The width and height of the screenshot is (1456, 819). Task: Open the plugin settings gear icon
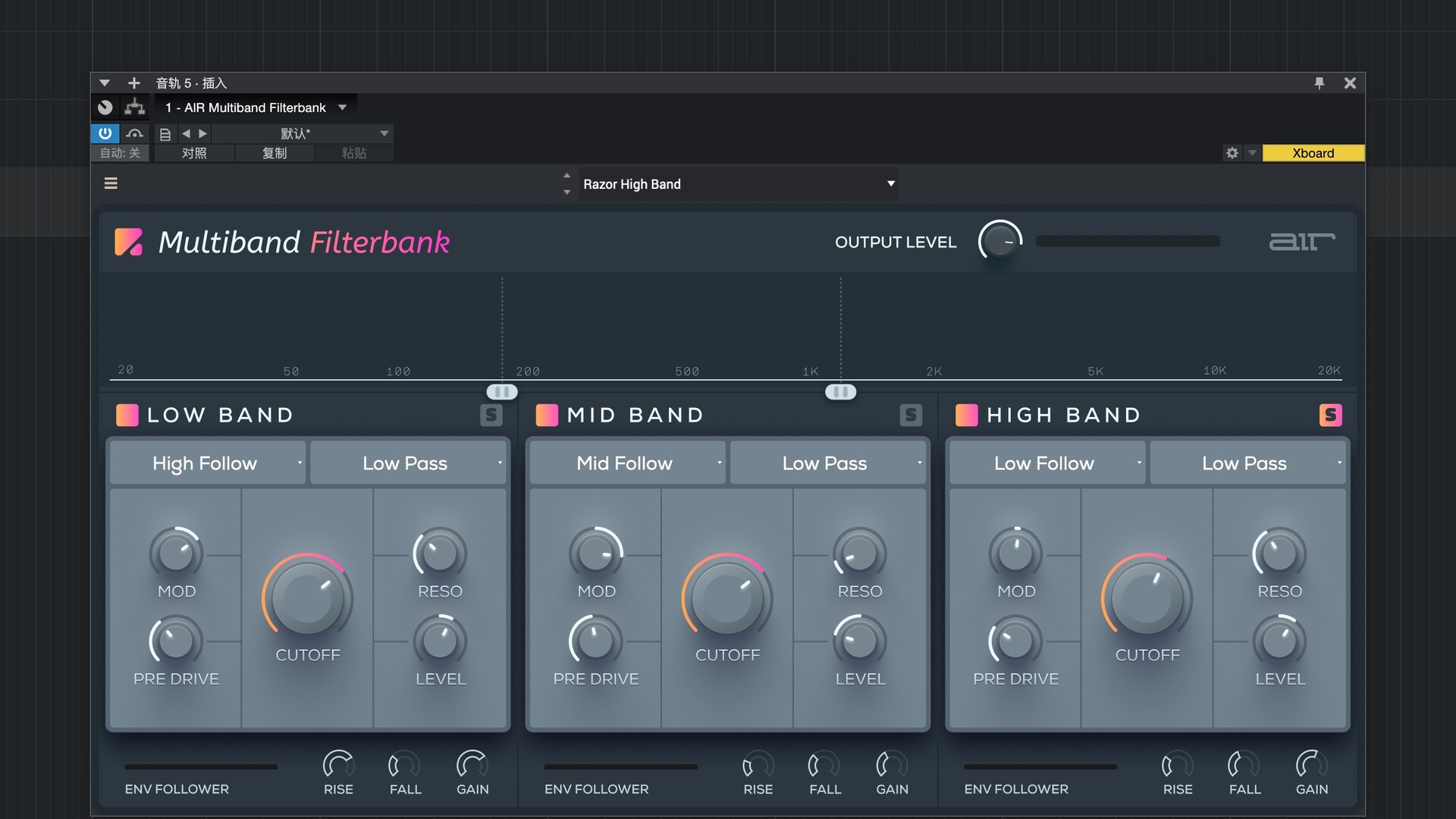tap(1232, 153)
